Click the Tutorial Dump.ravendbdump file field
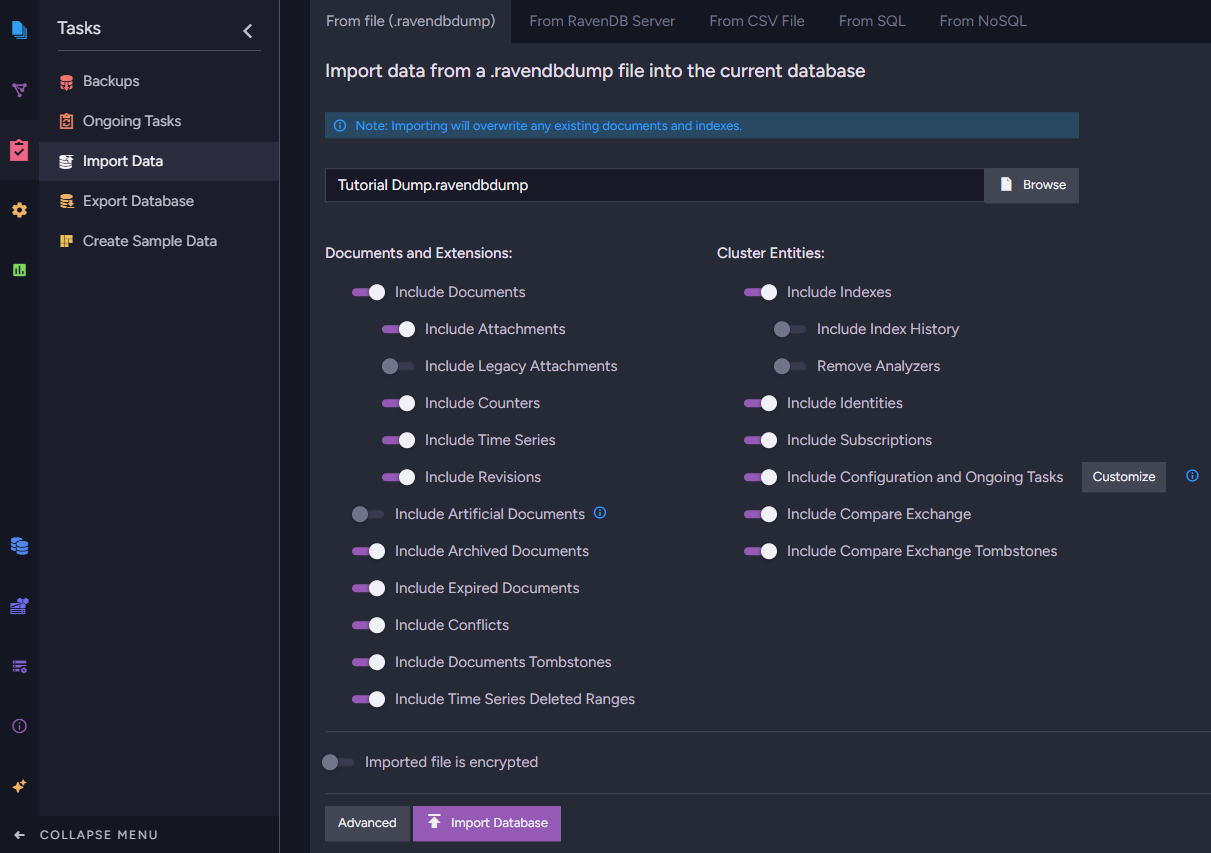Viewport: 1211px width, 853px height. pos(655,185)
